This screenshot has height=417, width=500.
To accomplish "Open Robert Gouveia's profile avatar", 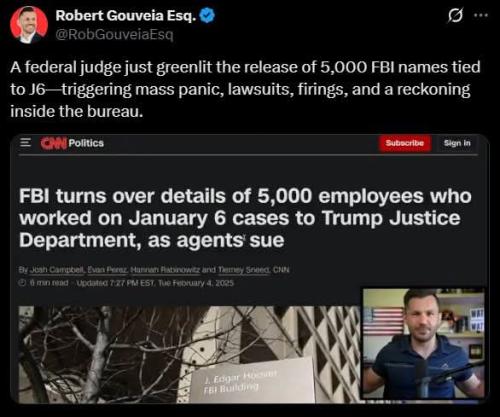I will point(29,25).
